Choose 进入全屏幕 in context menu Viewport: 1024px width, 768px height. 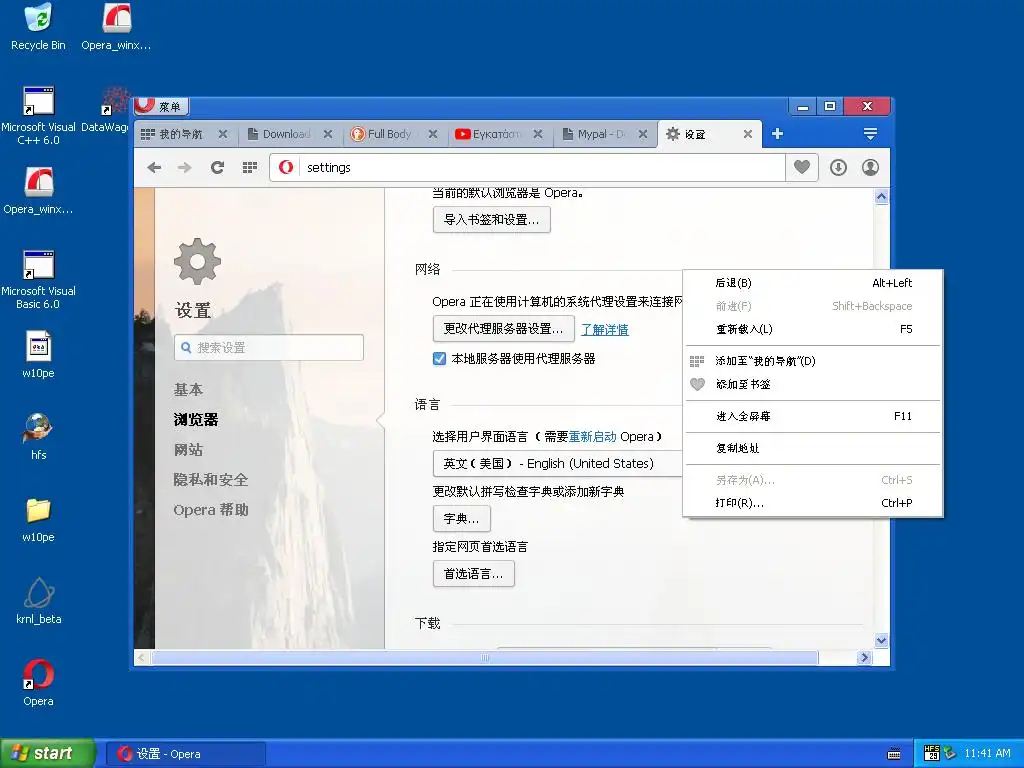click(813, 416)
